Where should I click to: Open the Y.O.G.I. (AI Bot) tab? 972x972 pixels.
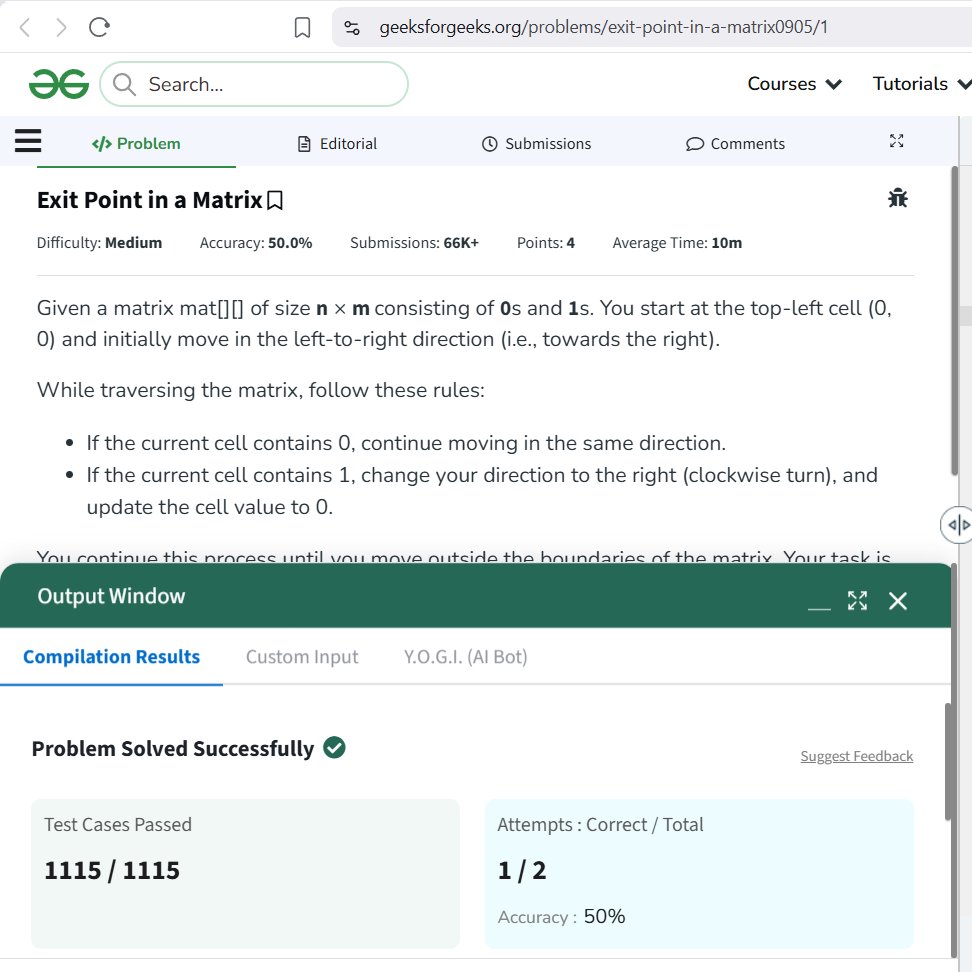coord(466,657)
